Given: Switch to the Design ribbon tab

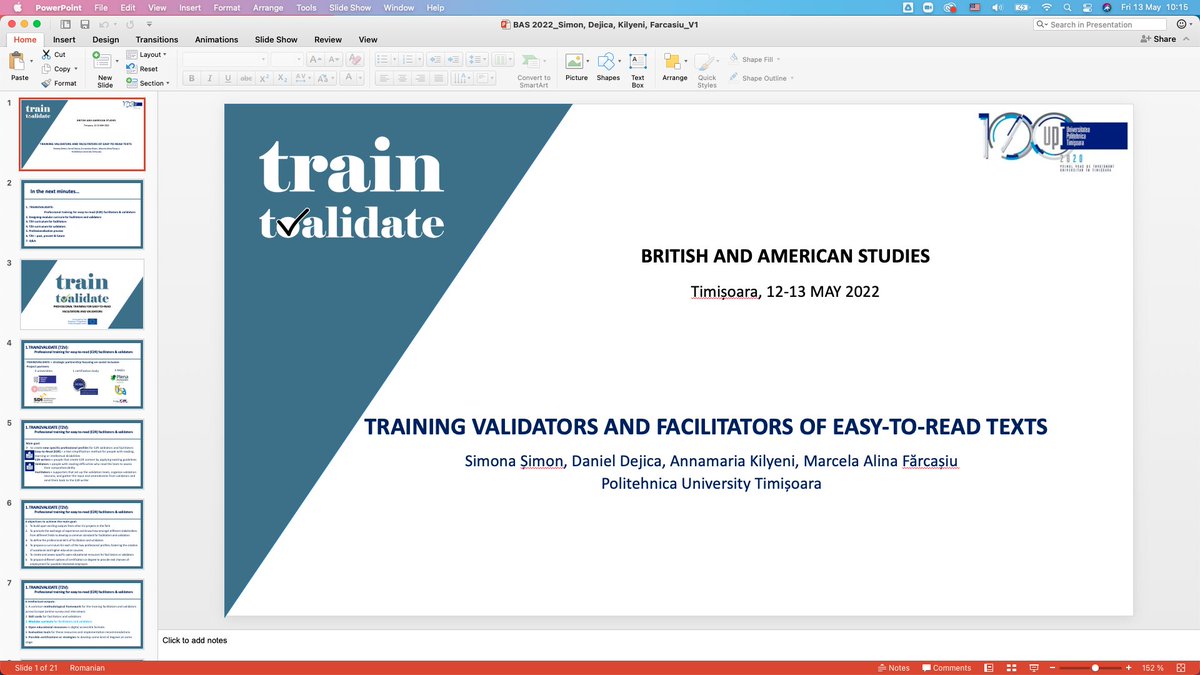Looking at the screenshot, I should point(106,40).
